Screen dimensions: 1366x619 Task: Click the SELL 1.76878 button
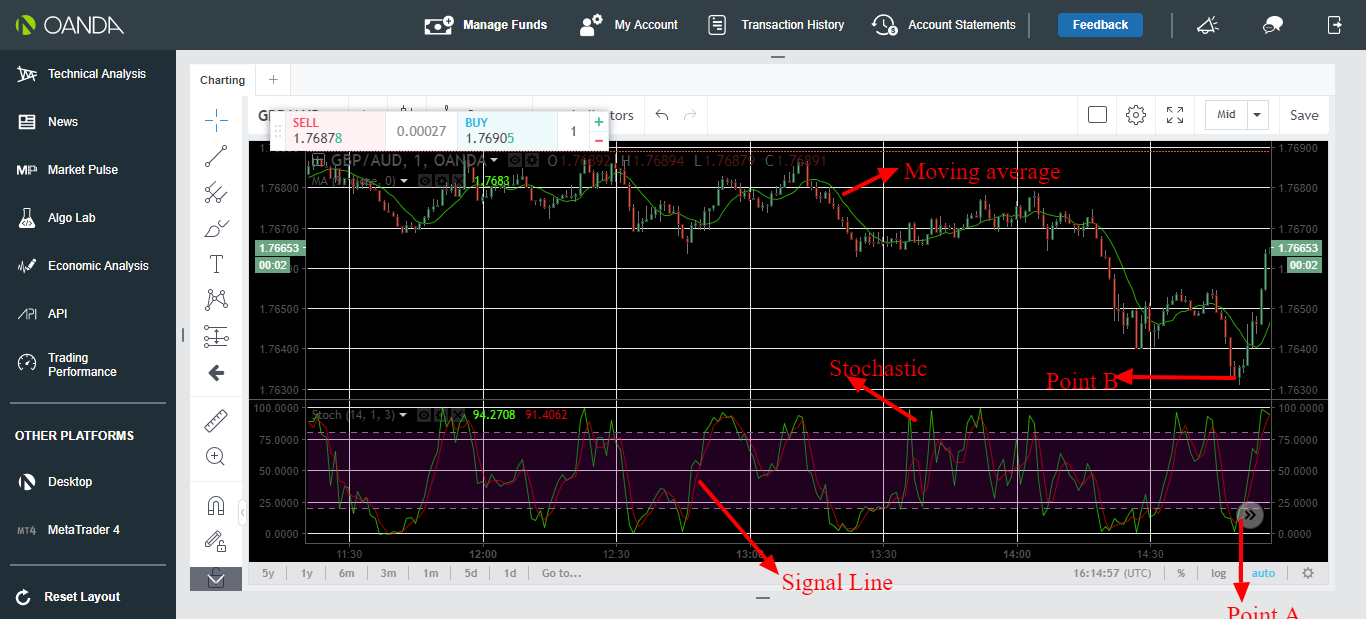point(335,131)
